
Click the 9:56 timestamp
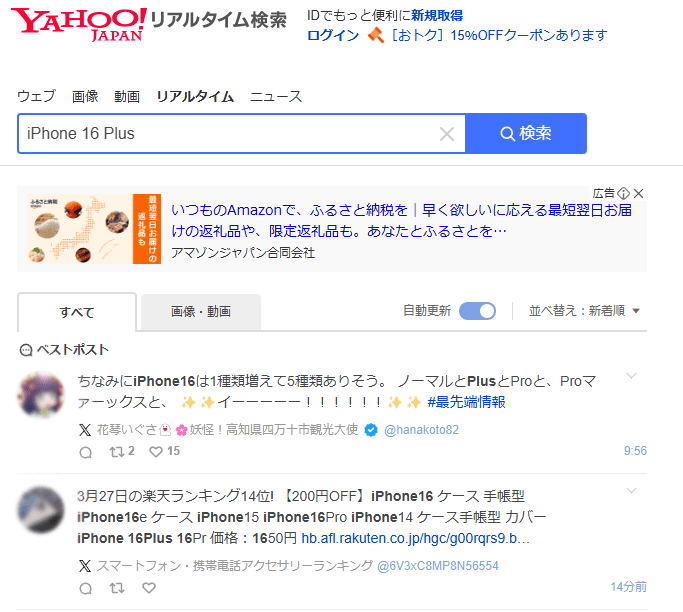pos(635,451)
